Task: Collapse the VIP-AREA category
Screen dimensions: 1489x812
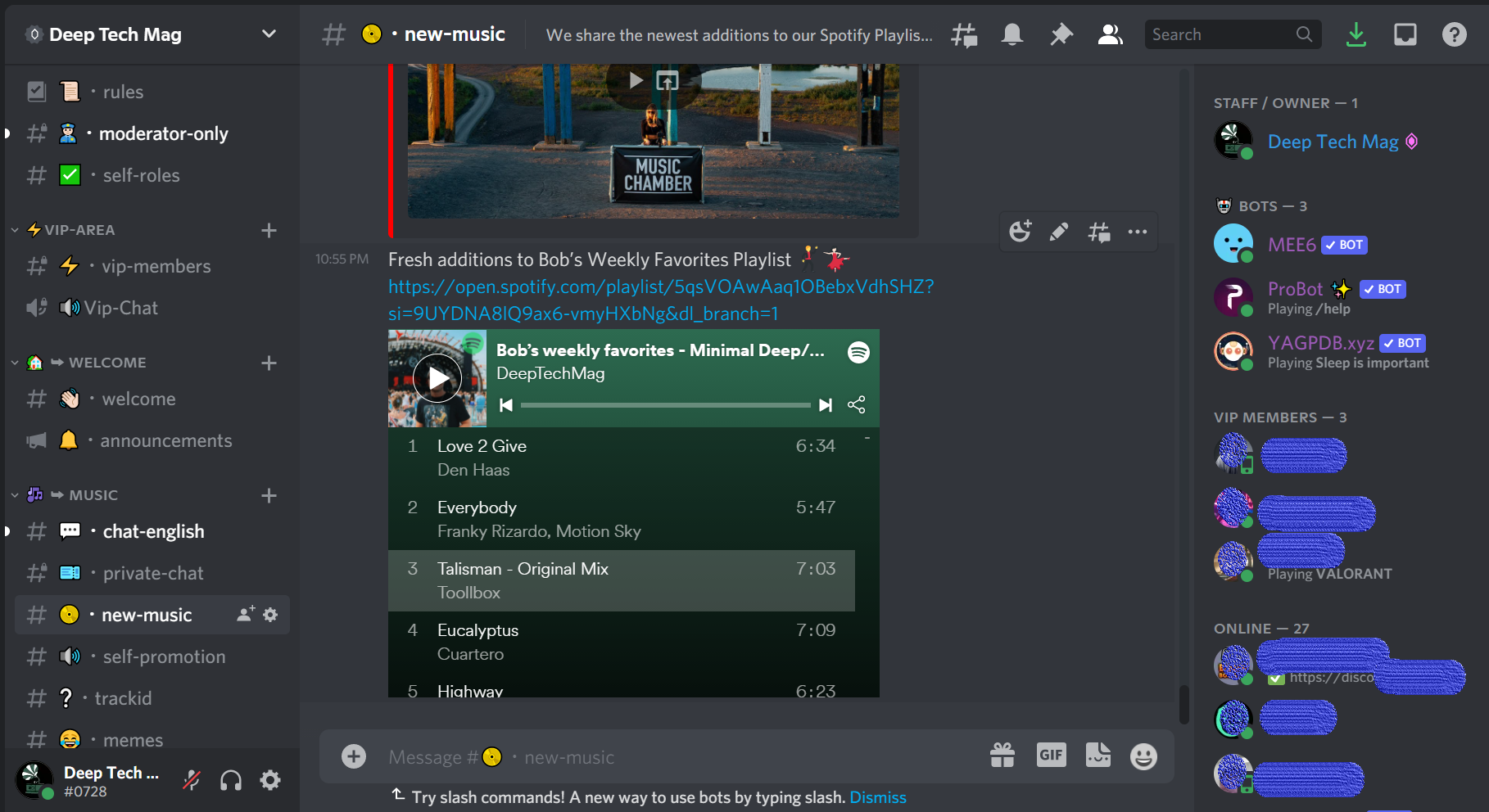Action: coord(79,230)
